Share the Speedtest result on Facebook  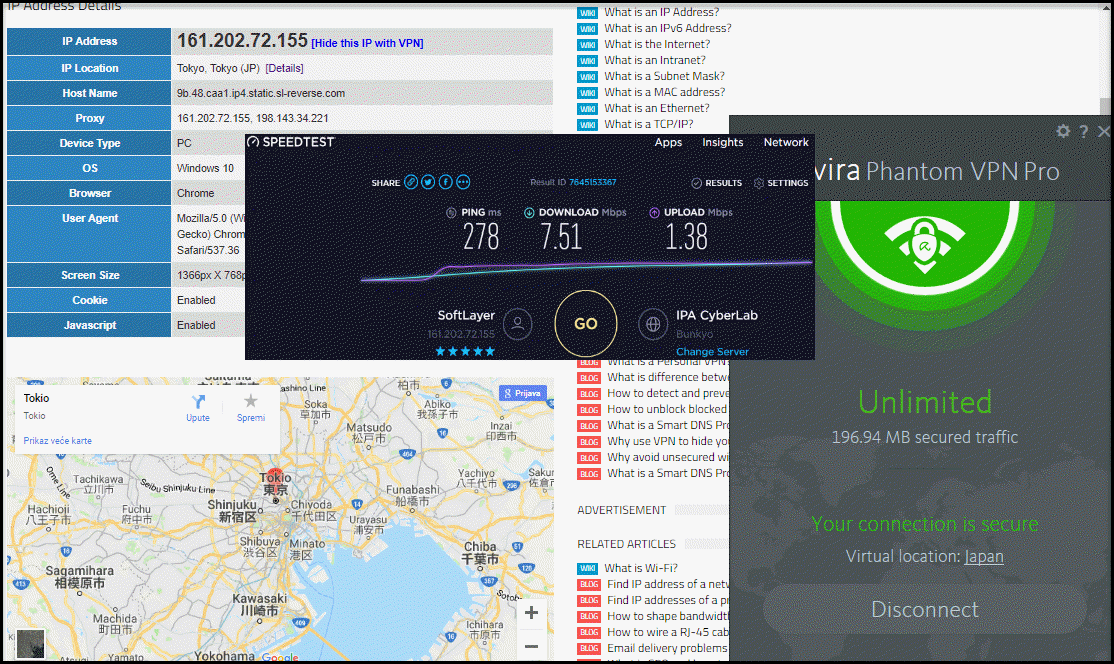445,183
